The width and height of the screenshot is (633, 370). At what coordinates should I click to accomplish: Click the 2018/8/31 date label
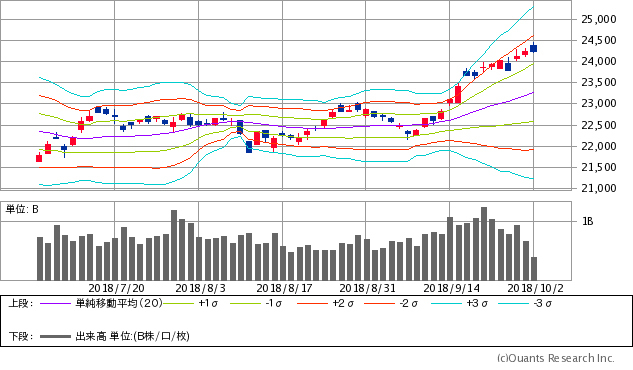(367, 288)
